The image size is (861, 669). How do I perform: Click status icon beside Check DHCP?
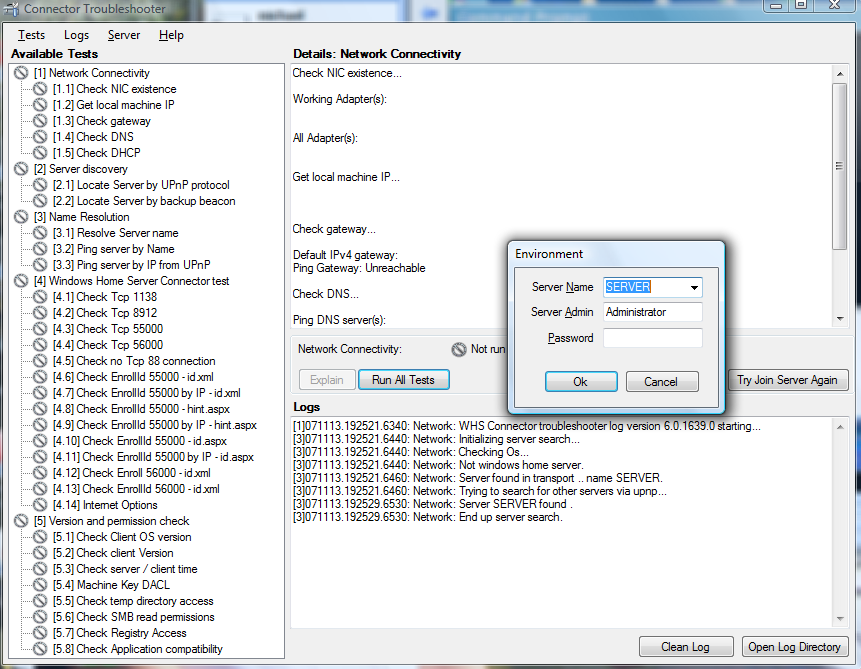[40, 153]
